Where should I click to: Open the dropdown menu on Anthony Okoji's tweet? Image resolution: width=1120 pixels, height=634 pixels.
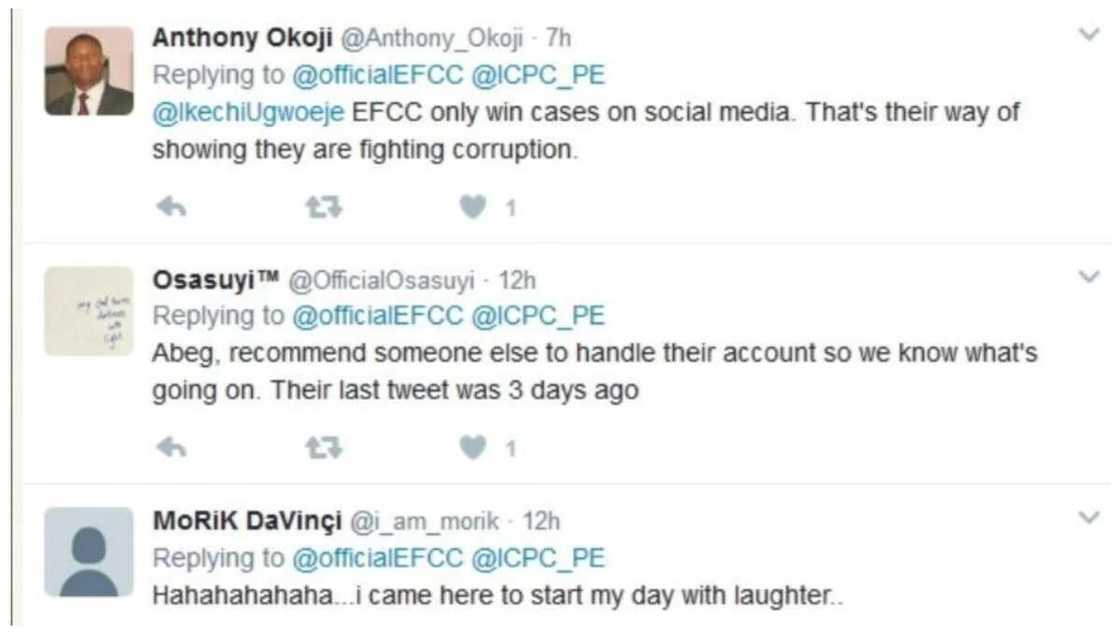coord(1090,33)
